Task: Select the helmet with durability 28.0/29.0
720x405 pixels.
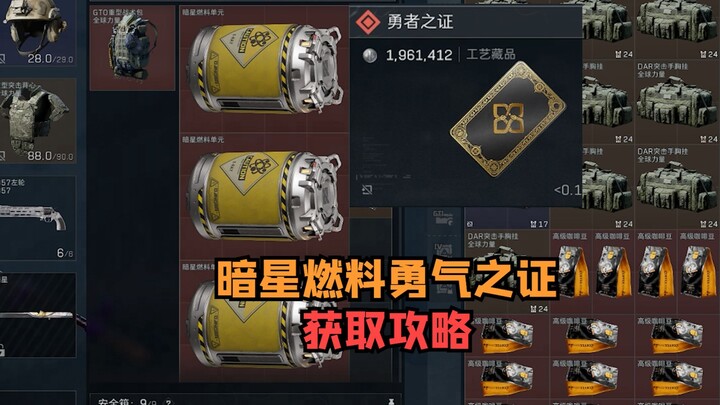Action: [x=38, y=32]
